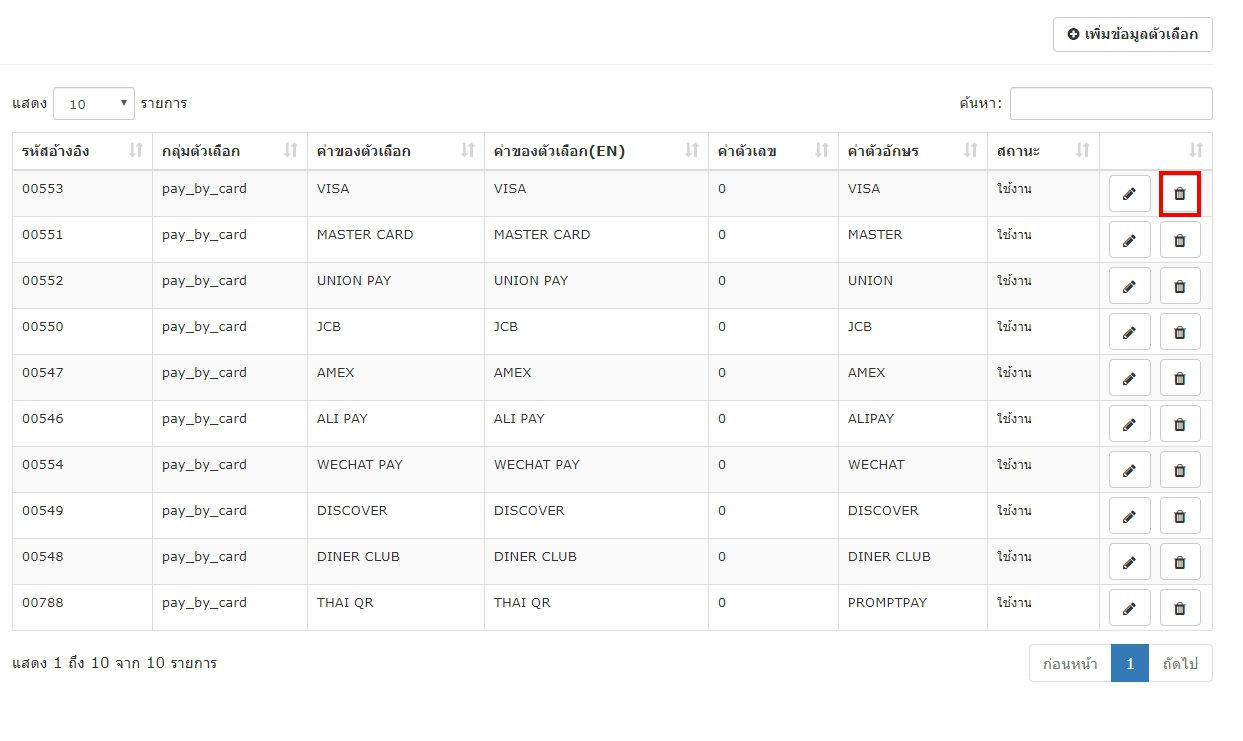Delete the VISA row using trash icon
The width and height of the screenshot is (1243, 741).
(1180, 194)
